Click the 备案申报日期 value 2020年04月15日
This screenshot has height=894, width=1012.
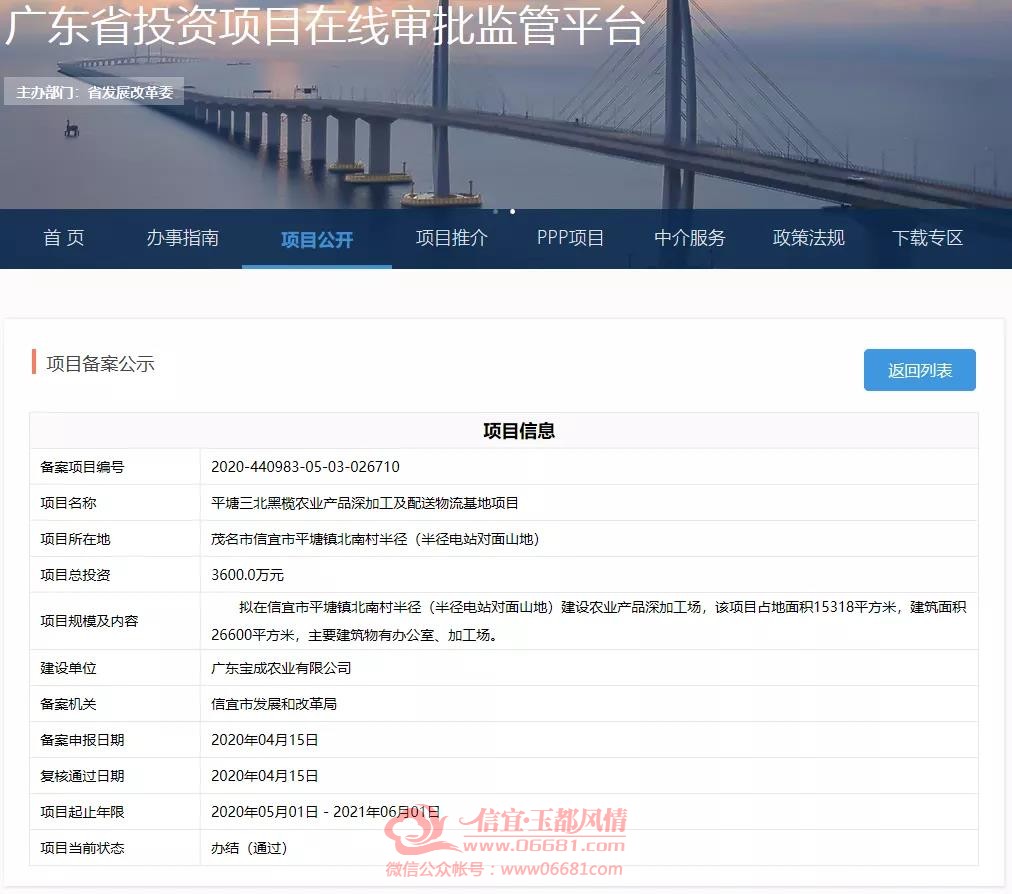pyautogui.click(x=265, y=740)
